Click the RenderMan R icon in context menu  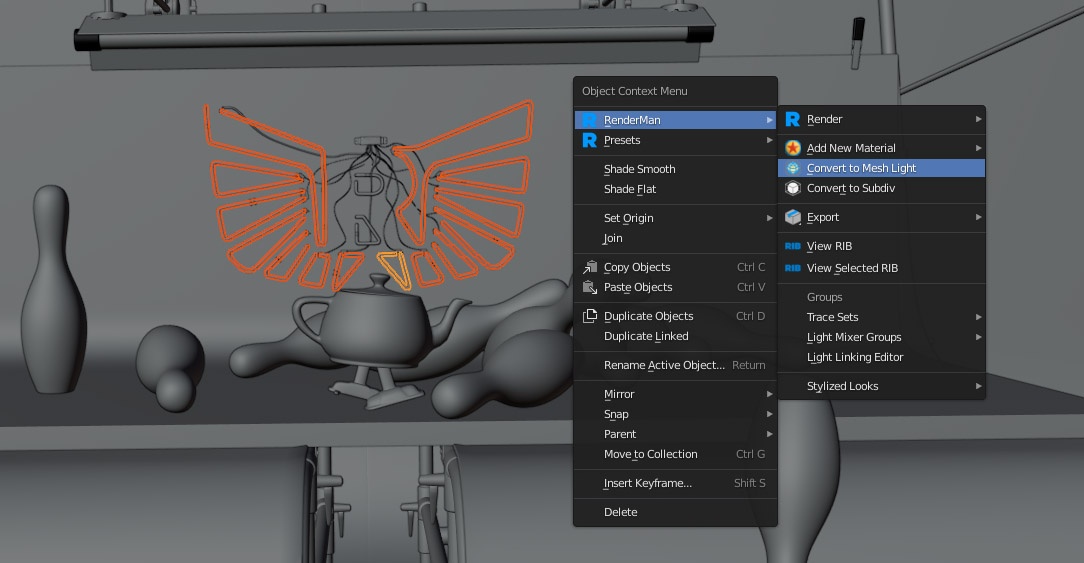tap(589, 120)
